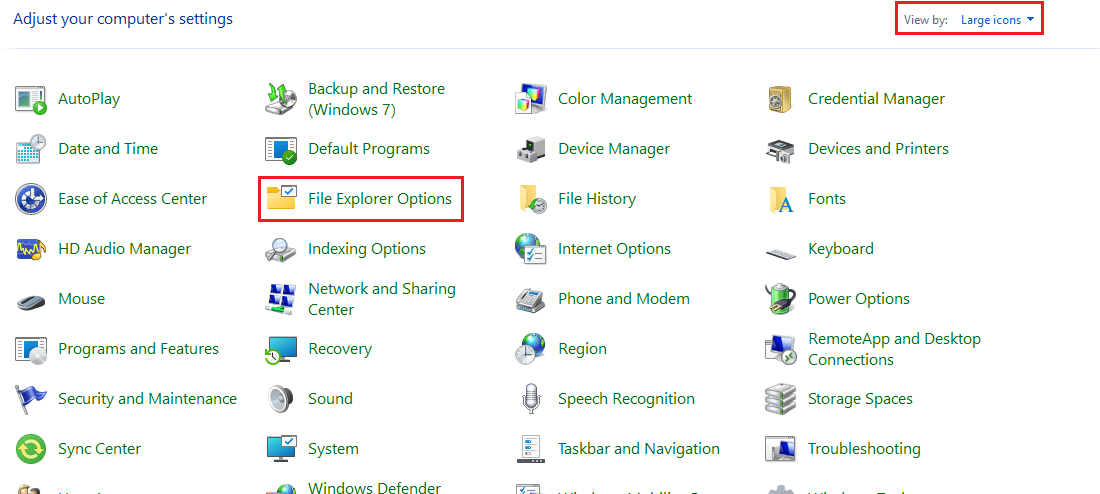Open Speech Recognition microphone icon
The image size is (1100, 494).
point(531,399)
